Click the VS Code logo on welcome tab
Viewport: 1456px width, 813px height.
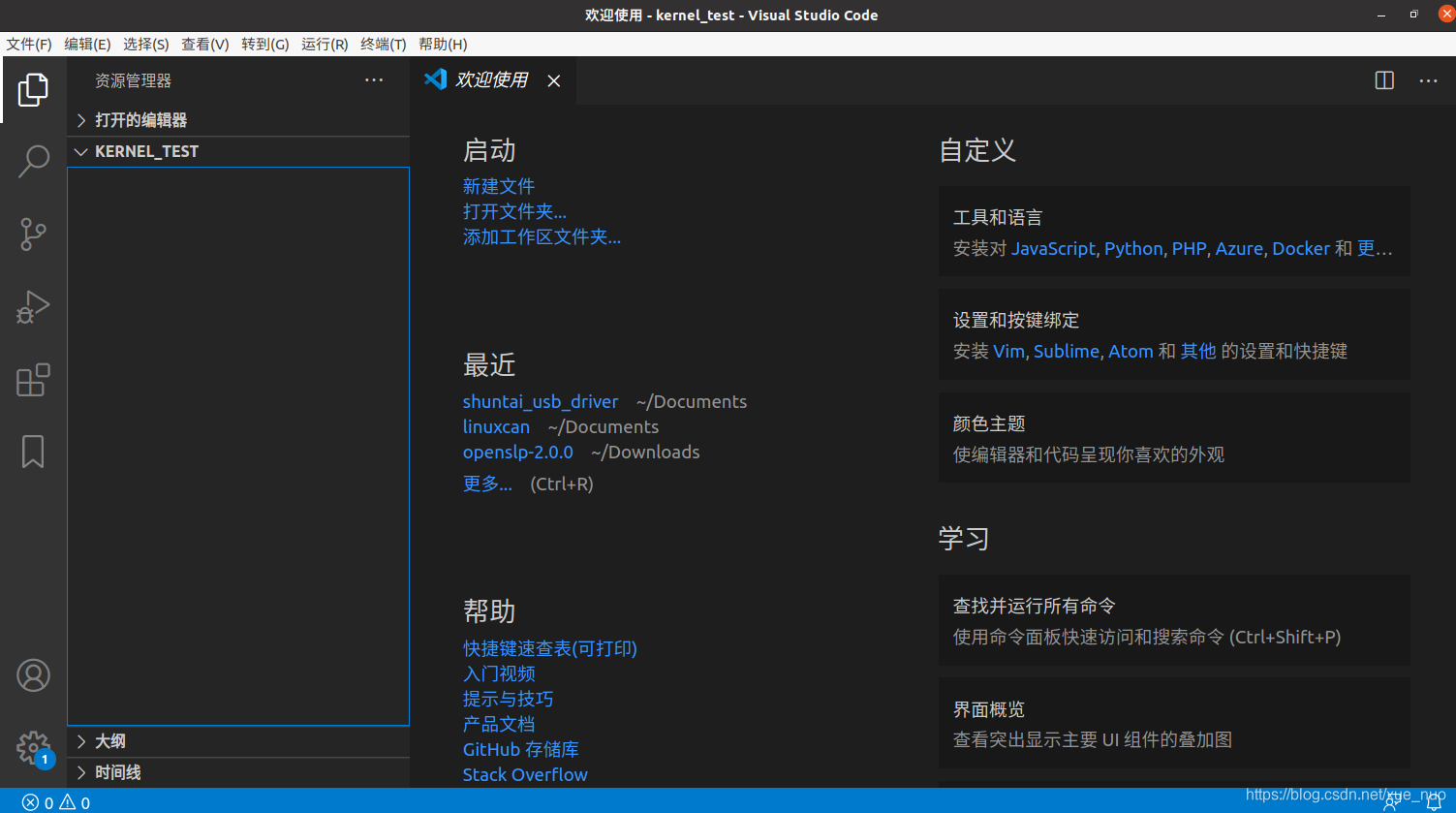(435, 79)
